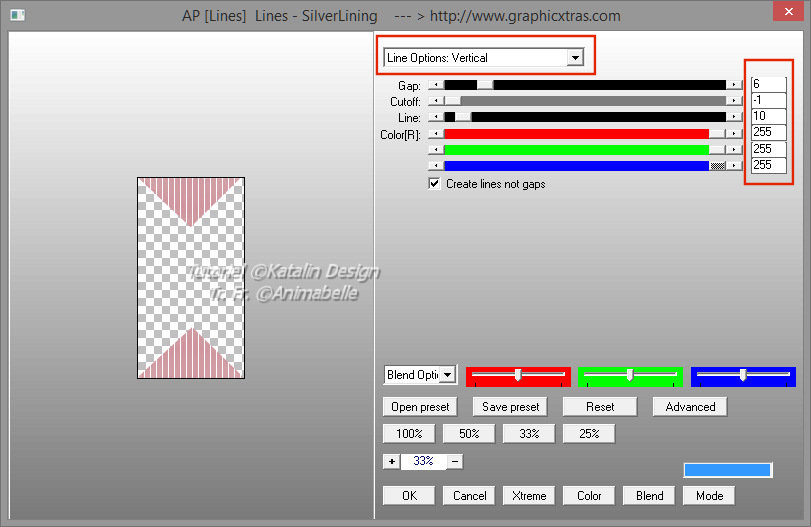Click the red Color slider left arrow
The width and height of the screenshot is (811, 527).
[x=436, y=134]
